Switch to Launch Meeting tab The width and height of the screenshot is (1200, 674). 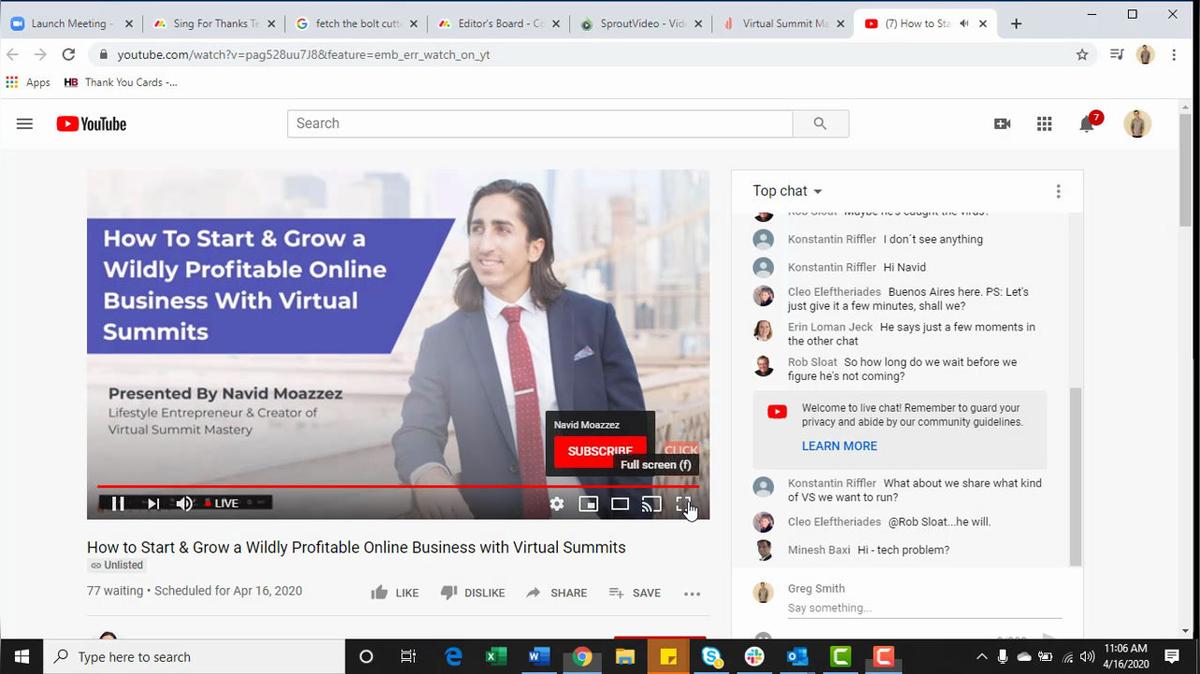click(x=72, y=24)
